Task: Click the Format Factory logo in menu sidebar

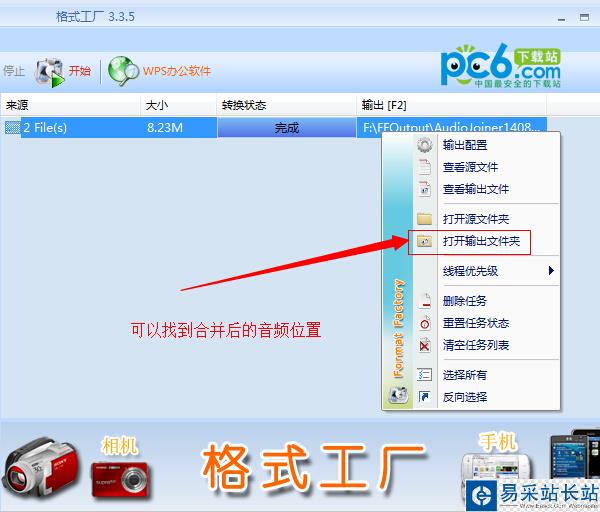Action: point(398,395)
